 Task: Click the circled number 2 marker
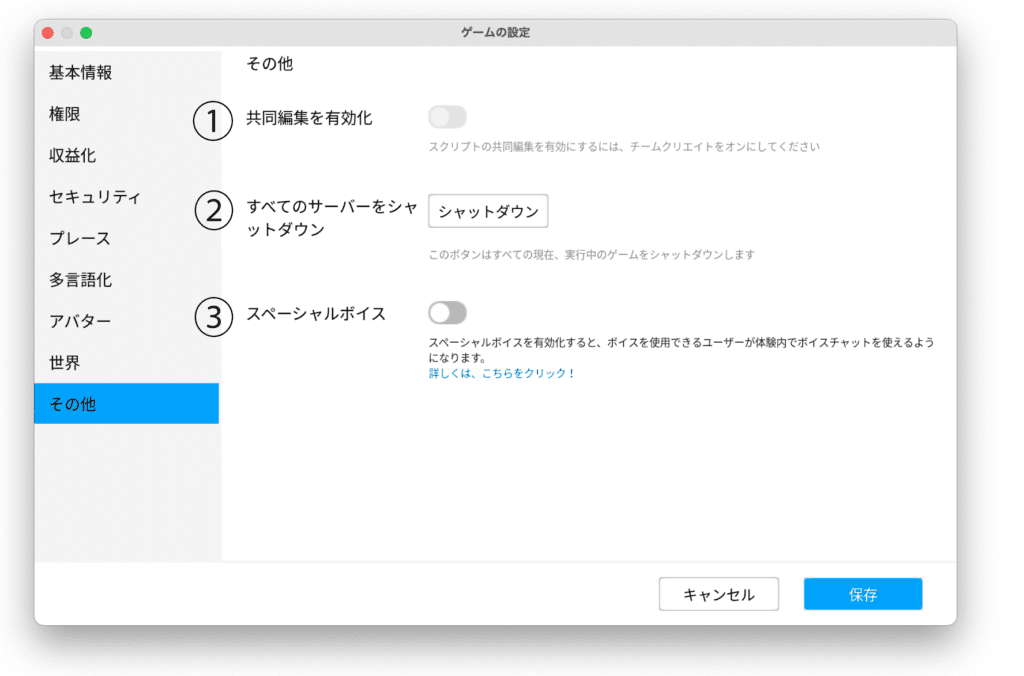pyautogui.click(x=212, y=211)
